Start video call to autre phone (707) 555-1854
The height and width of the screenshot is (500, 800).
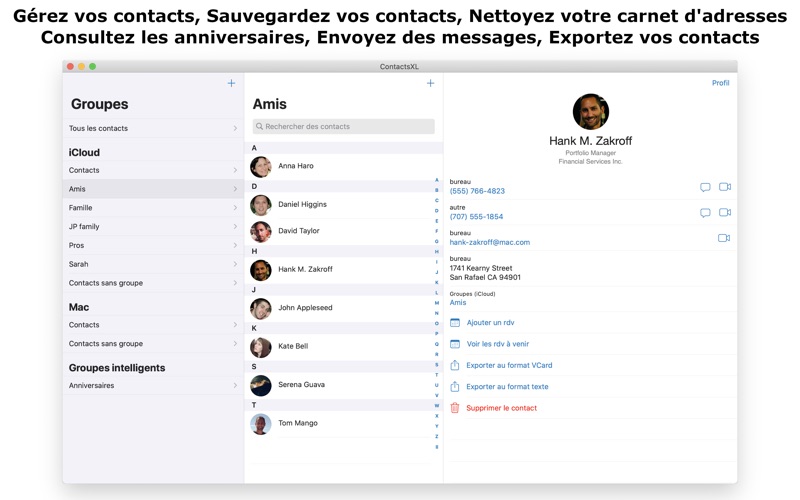point(724,212)
